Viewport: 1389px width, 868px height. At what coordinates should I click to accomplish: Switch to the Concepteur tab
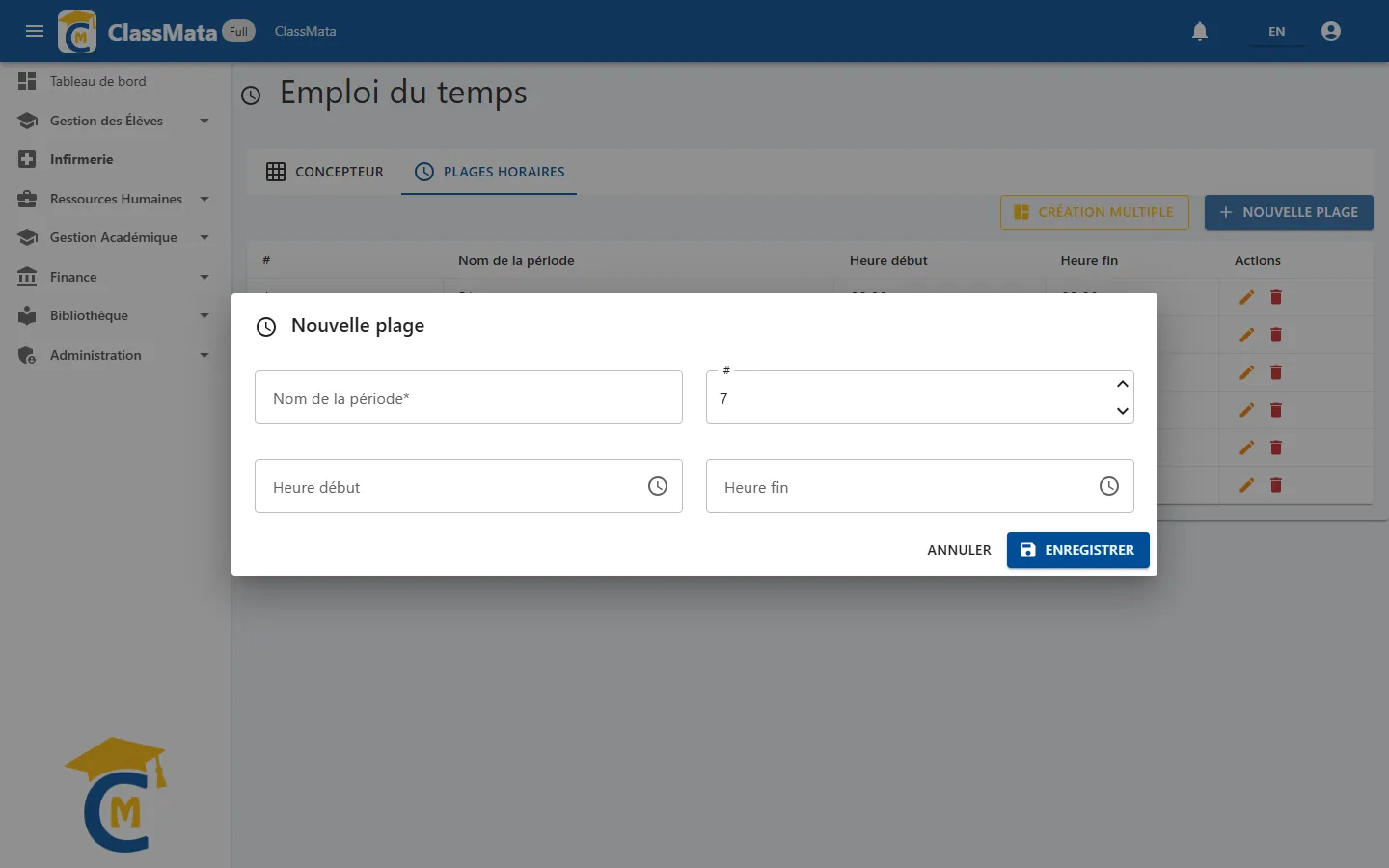(x=324, y=172)
